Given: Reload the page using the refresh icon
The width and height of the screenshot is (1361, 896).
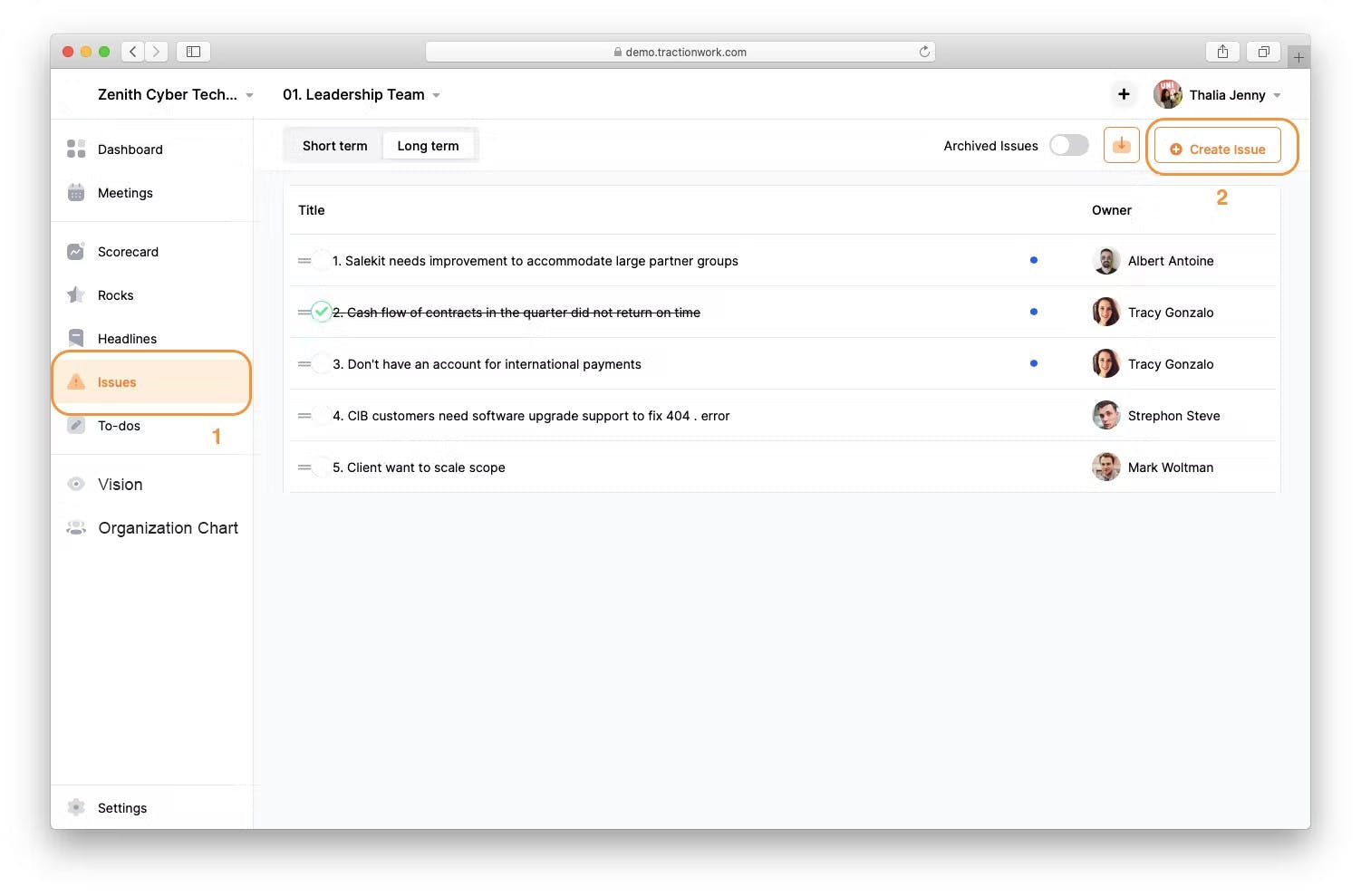Looking at the screenshot, I should point(924,52).
